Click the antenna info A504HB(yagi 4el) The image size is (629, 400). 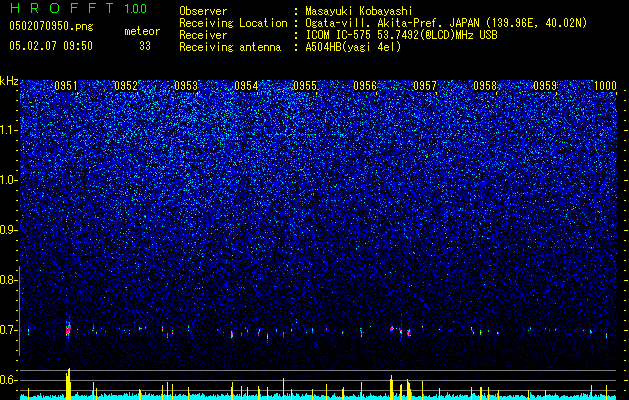pyautogui.click(x=353, y=47)
